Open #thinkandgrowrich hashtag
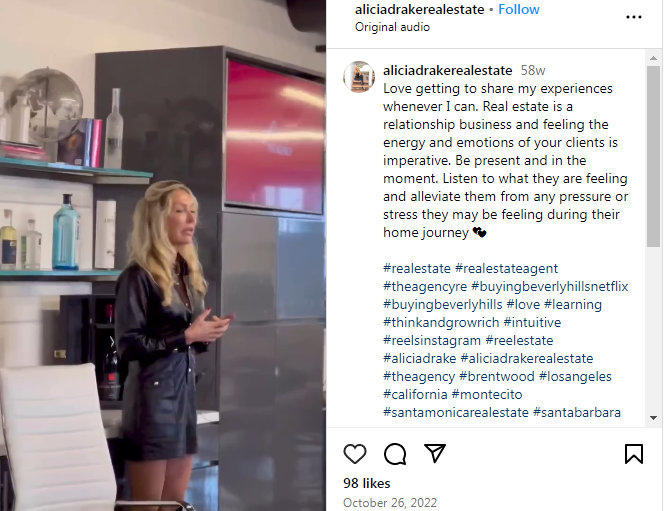The width and height of the screenshot is (668, 511). (441, 323)
